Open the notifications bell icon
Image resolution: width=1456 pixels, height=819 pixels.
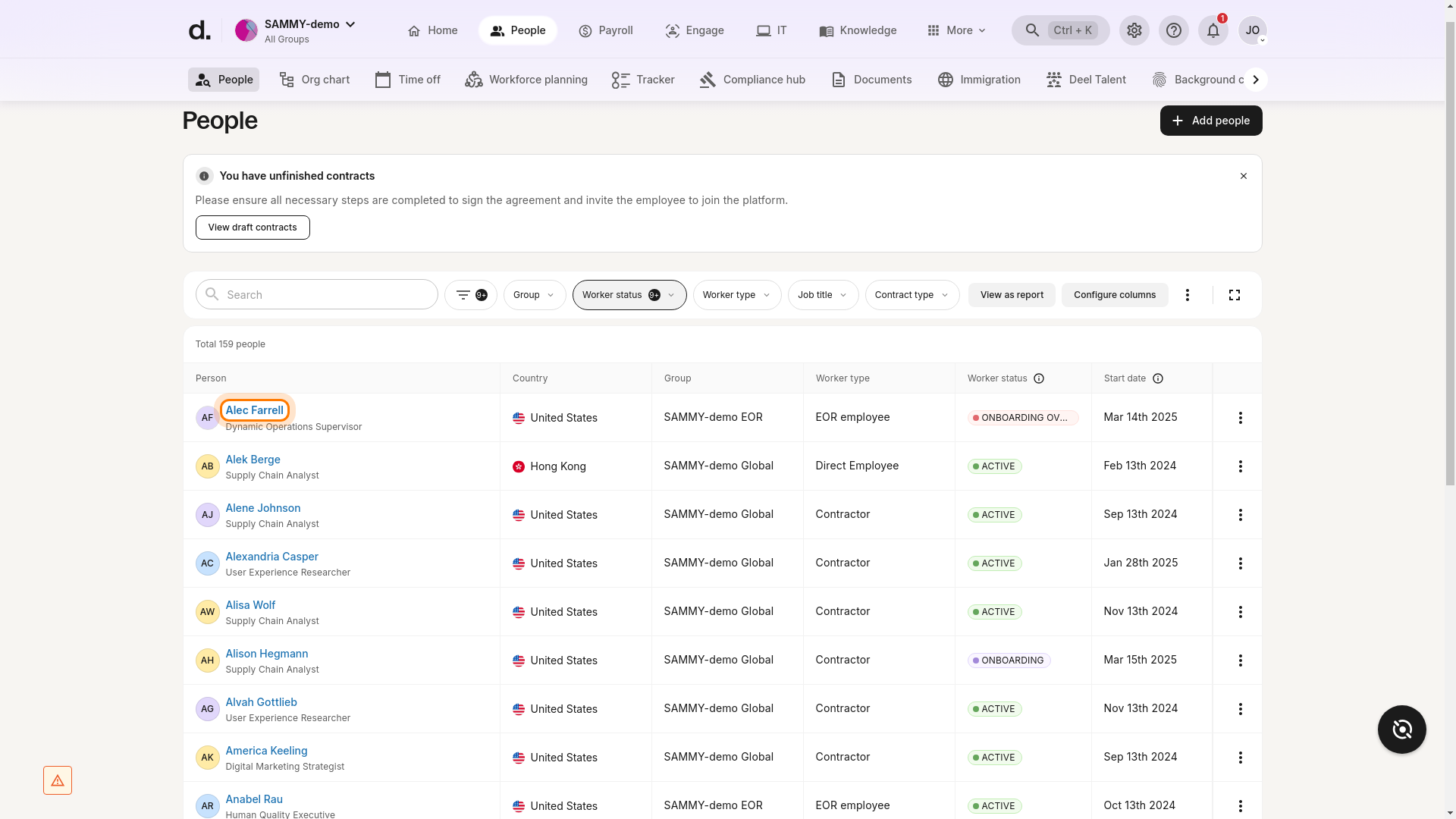tap(1213, 30)
